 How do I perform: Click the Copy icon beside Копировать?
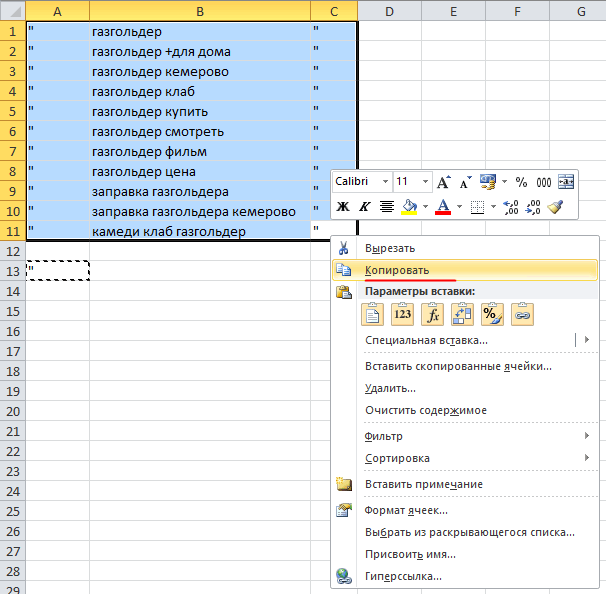(x=343, y=270)
